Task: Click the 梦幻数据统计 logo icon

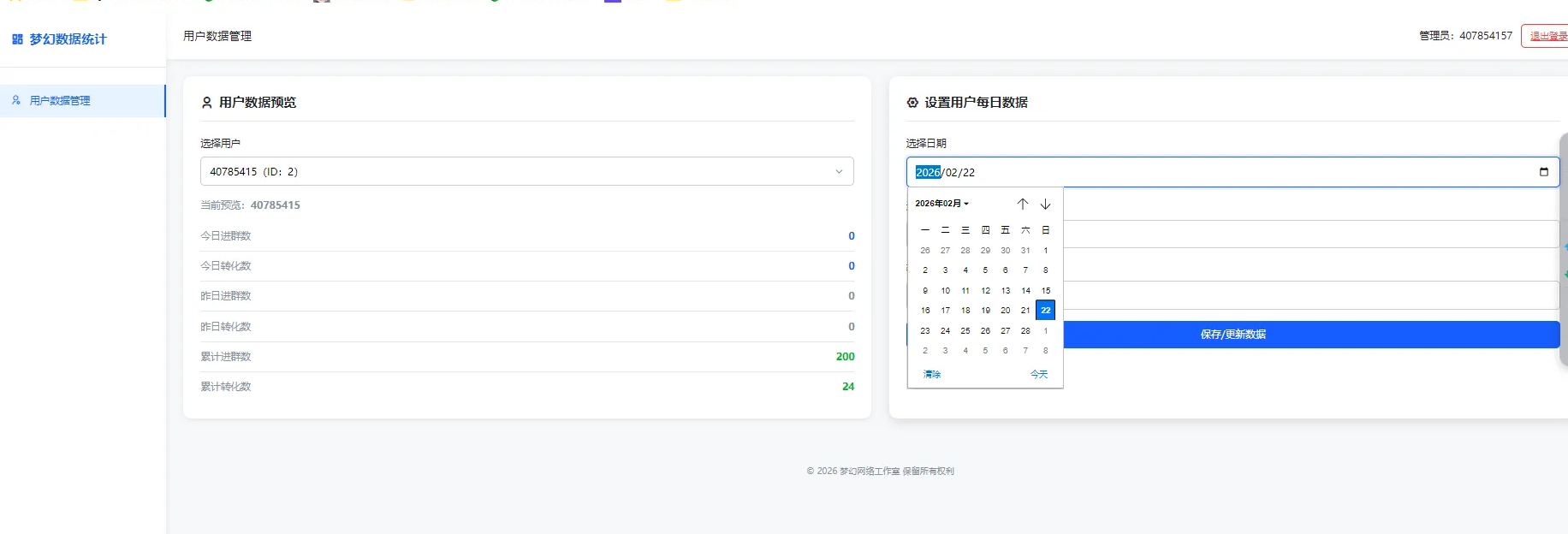Action: click(17, 39)
